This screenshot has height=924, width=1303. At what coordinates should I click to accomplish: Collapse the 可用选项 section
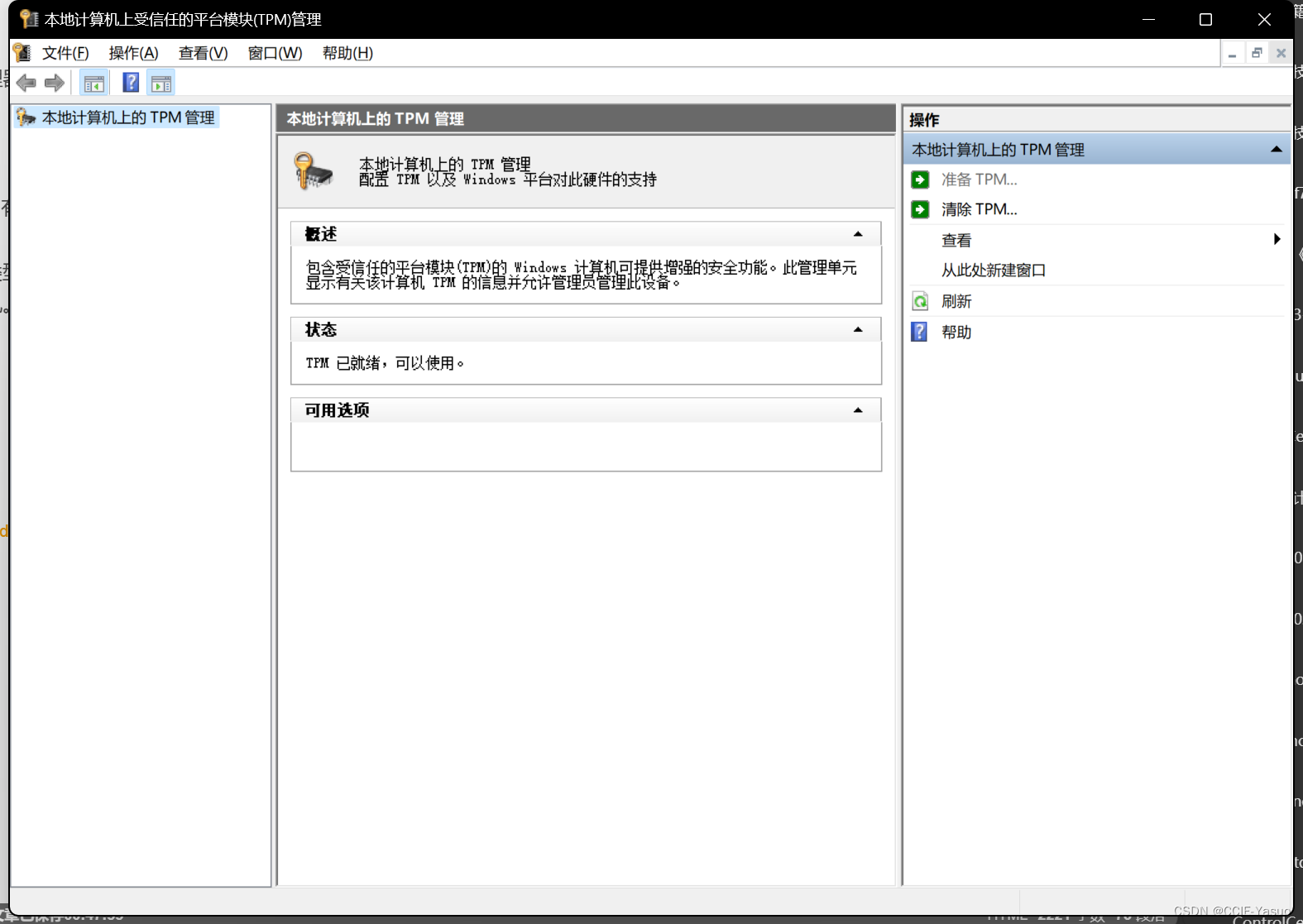pos(858,410)
